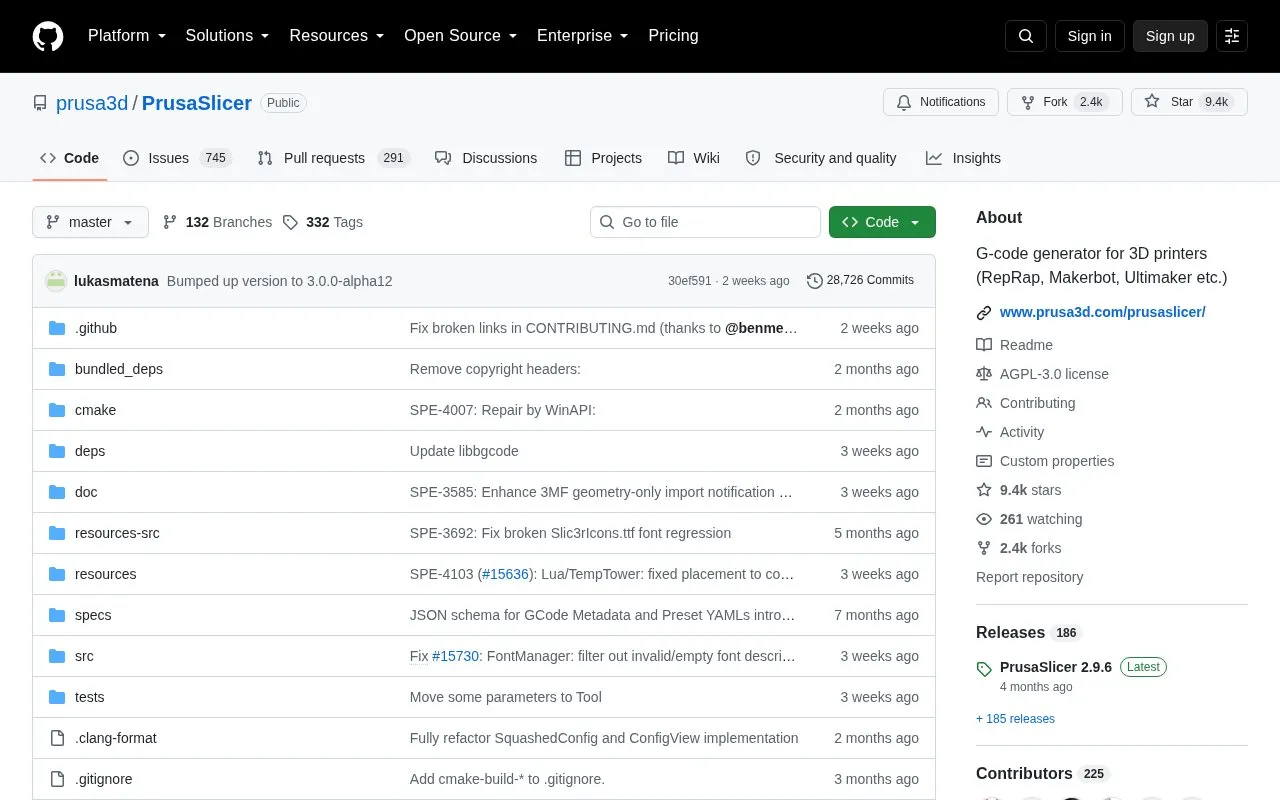
Task: Open the 332 Tags link
Action: (322, 222)
